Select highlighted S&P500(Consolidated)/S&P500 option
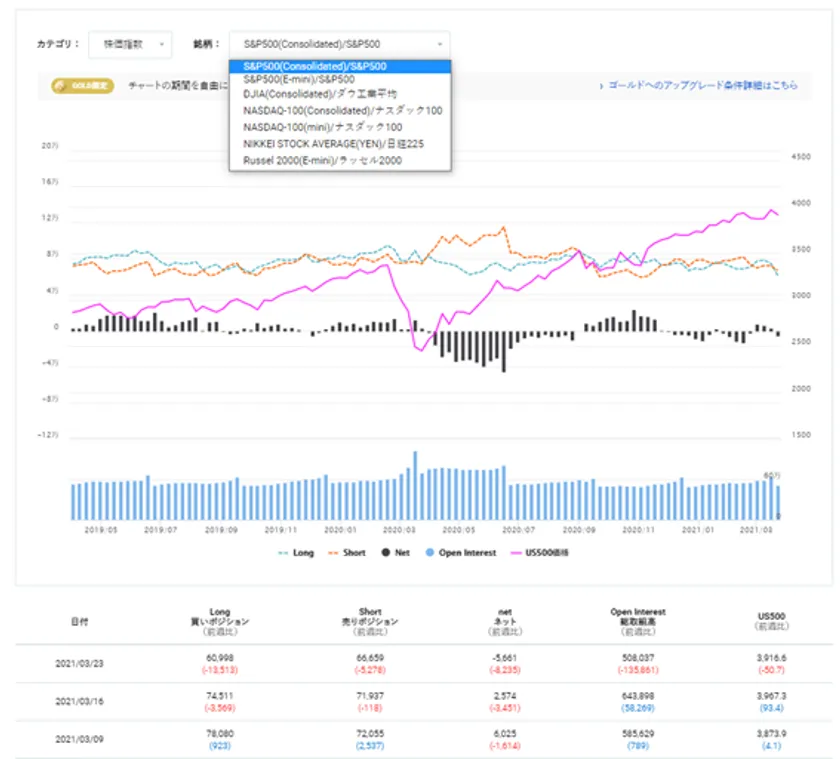Image resolution: width=840 pixels, height=759 pixels. (x=315, y=66)
